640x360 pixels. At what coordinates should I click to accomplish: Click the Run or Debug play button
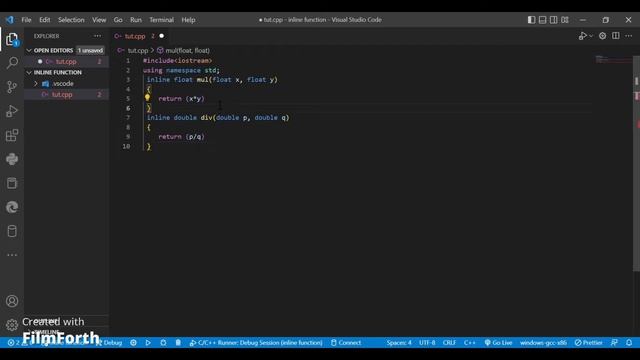click(583, 36)
